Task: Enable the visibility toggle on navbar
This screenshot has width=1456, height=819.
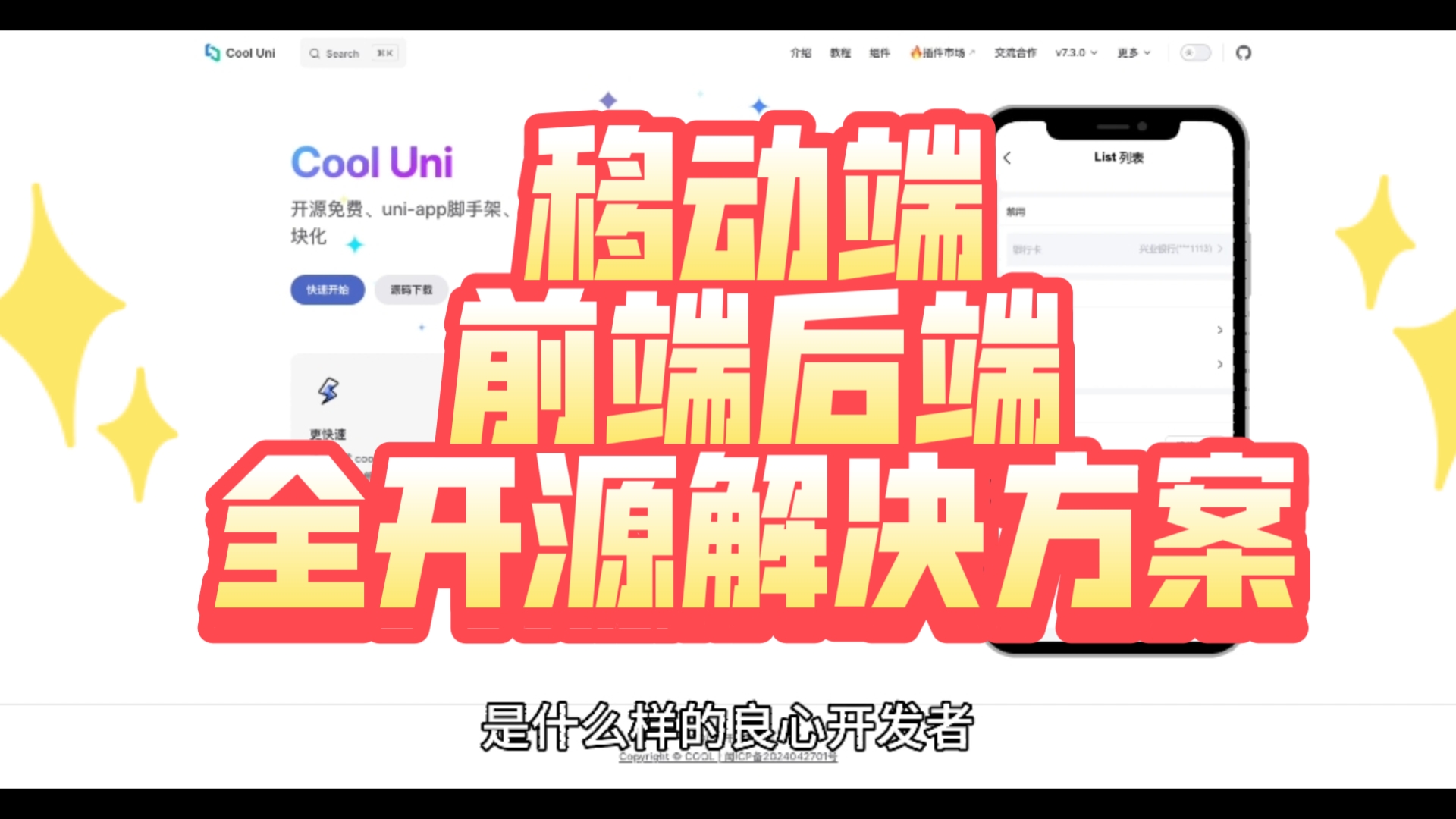Action: click(1196, 53)
